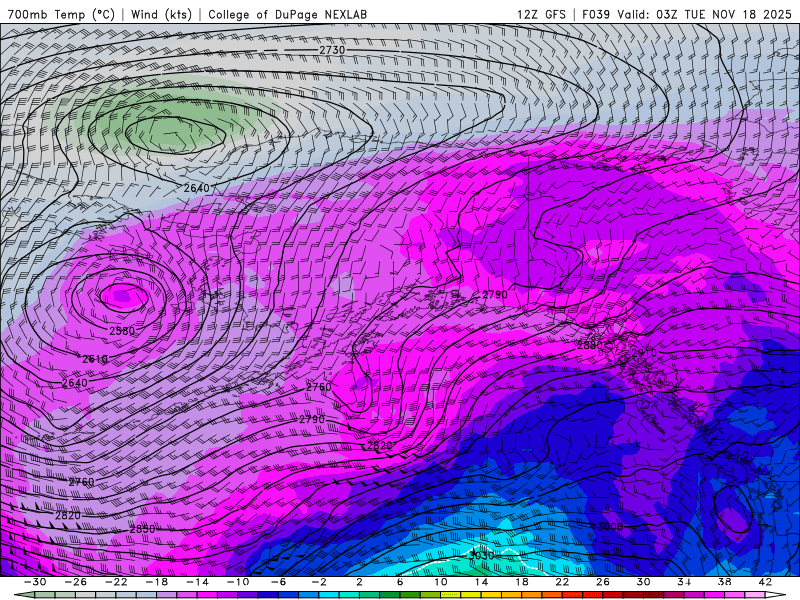Image resolution: width=800 pixels, height=600 pixels.
Task: Click the 10 colorbar tick label
Action: [x=441, y=582]
